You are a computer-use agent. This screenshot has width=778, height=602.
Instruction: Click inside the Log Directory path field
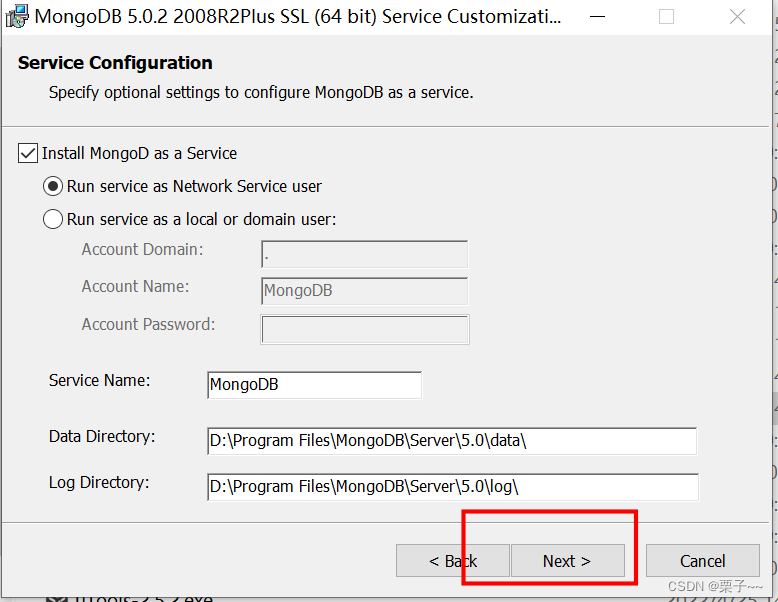(x=451, y=487)
